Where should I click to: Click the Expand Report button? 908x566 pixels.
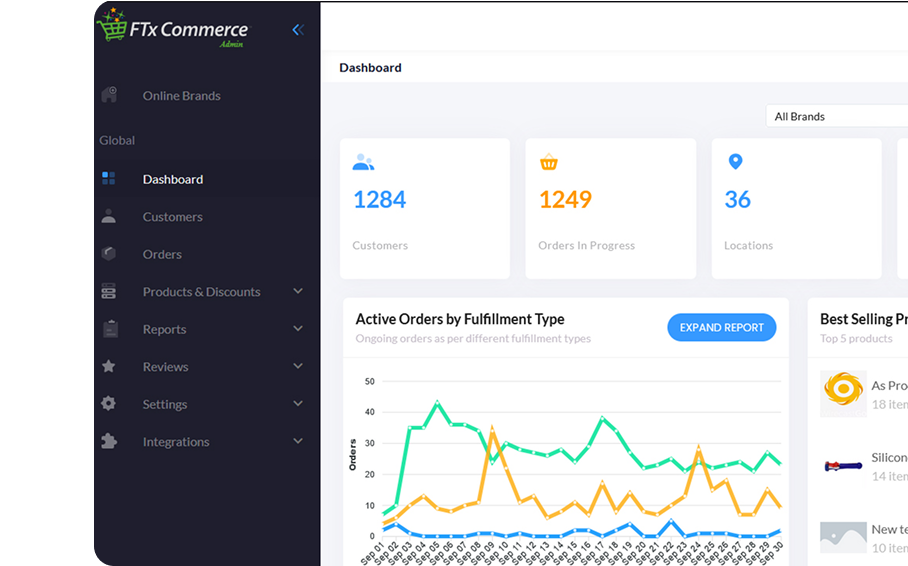coord(721,327)
